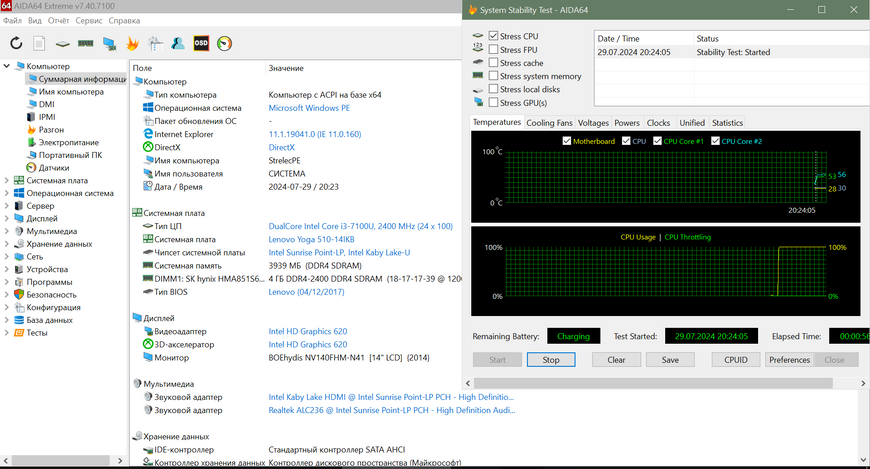Screen dimensions: 870x469
Task: Open Preferences button
Action: pyautogui.click(x=790, y=360)
